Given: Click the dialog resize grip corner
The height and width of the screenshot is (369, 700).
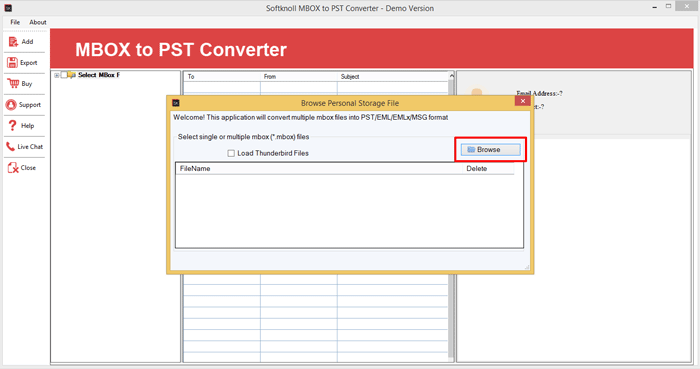Looking at the screenshot, I should [527, 267].
